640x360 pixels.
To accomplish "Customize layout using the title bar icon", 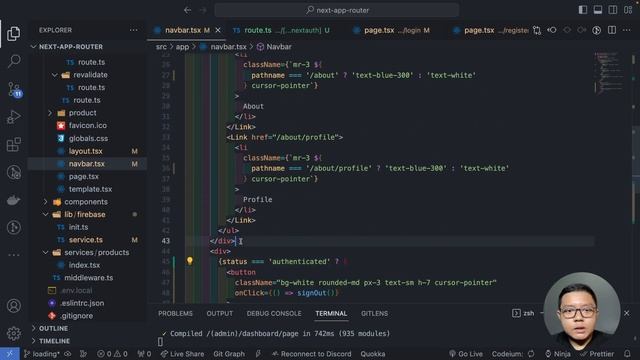I will coord(628,10).
